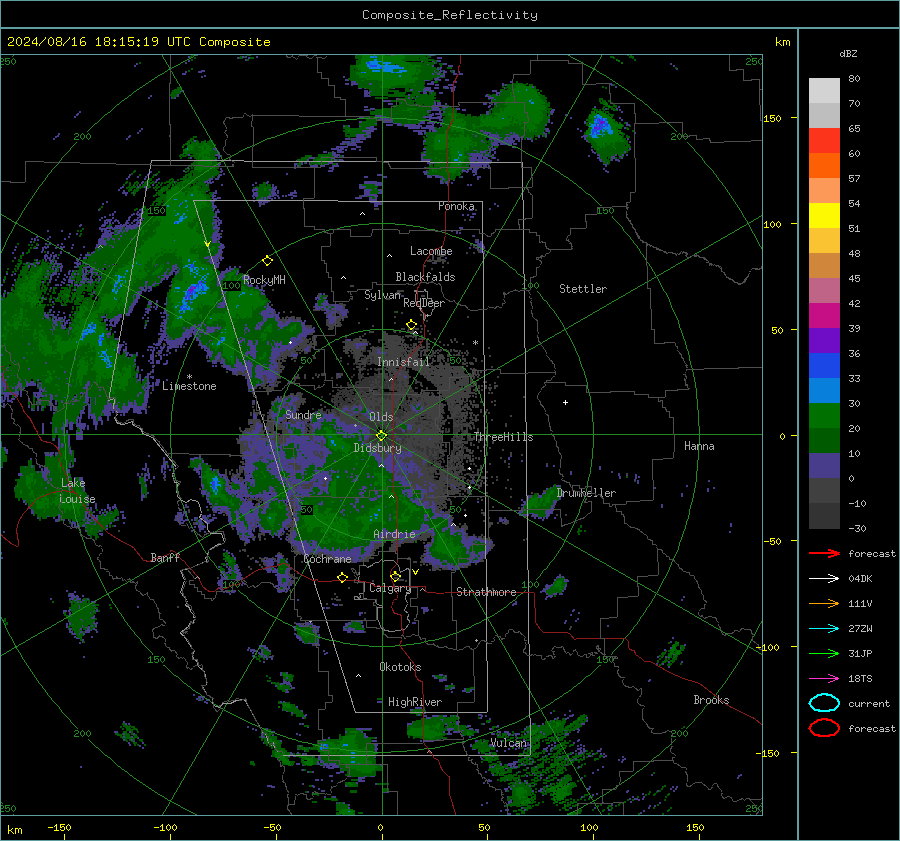The width and height of the screenshot is (900, 841).
Task: Select the white 80 dBZ color swatch
Action: point(824,91)
